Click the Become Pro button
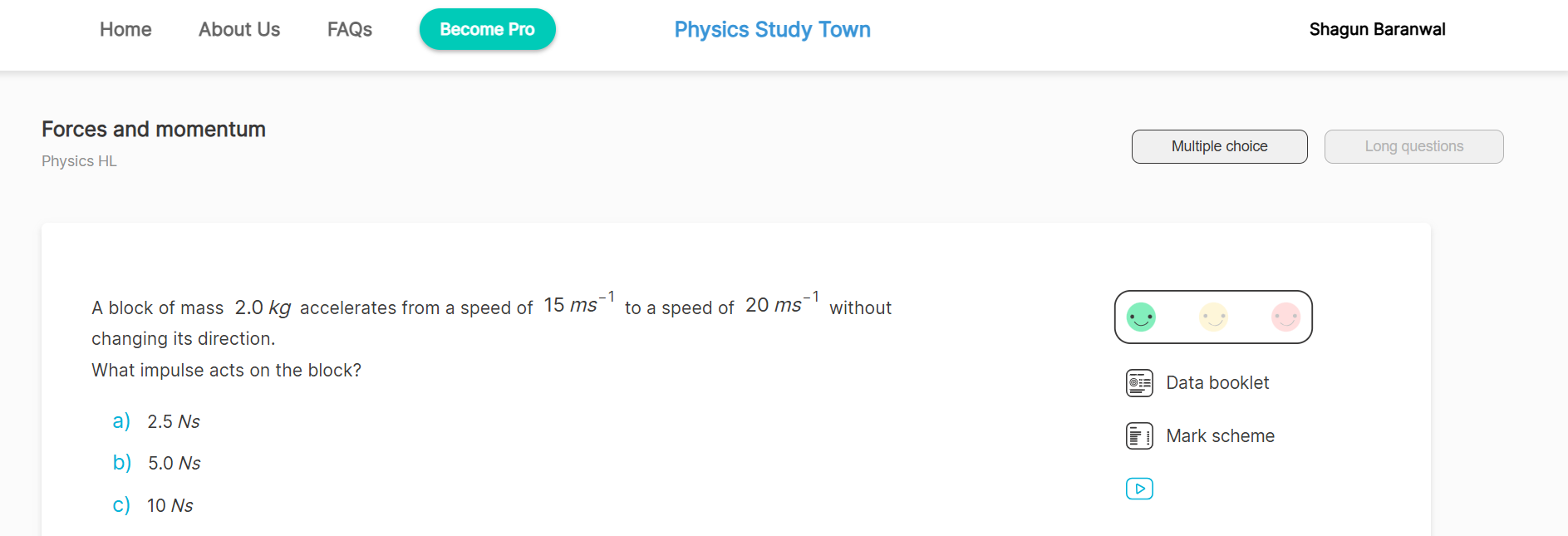Image resolution: width=1568 pixels, height=536 pixels. 487,30
